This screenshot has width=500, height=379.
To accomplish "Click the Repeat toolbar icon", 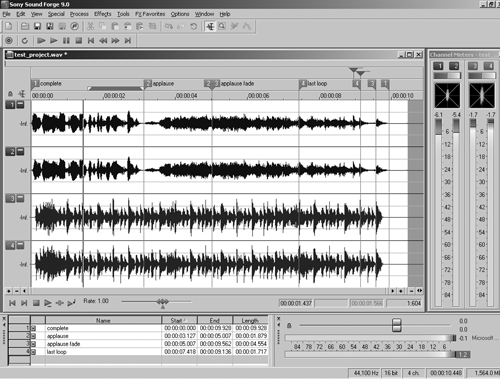I will tap(193, 26).
